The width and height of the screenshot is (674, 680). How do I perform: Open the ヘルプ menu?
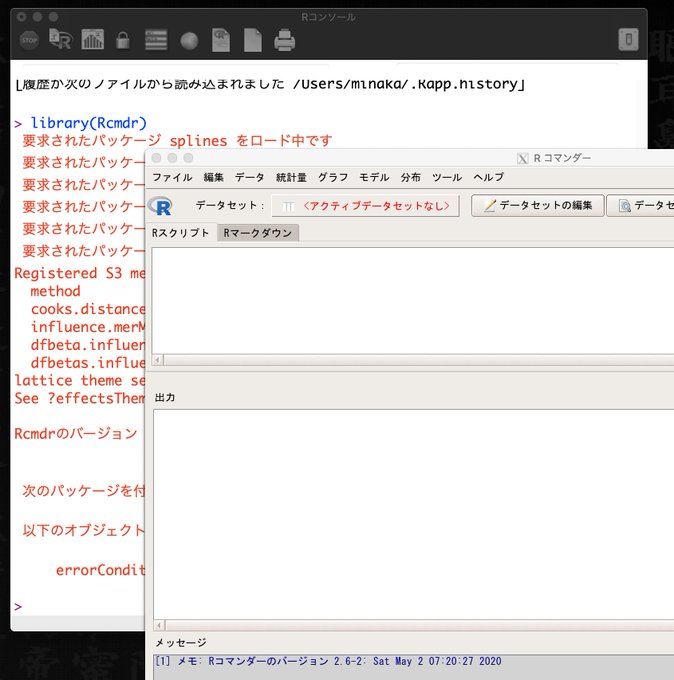click(x=488, y=177)
